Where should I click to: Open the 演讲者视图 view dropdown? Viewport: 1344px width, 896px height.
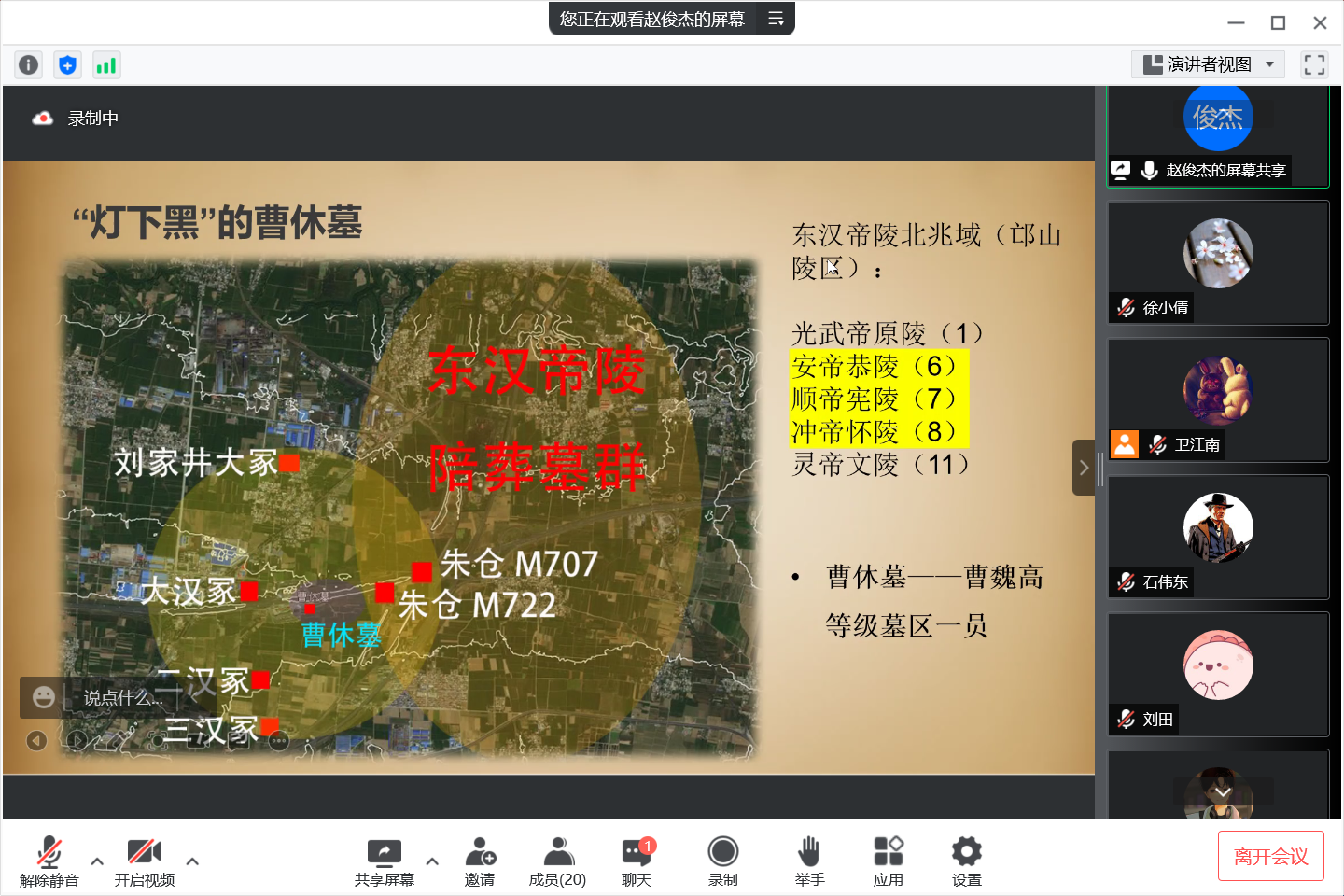tap(1208, 64)
